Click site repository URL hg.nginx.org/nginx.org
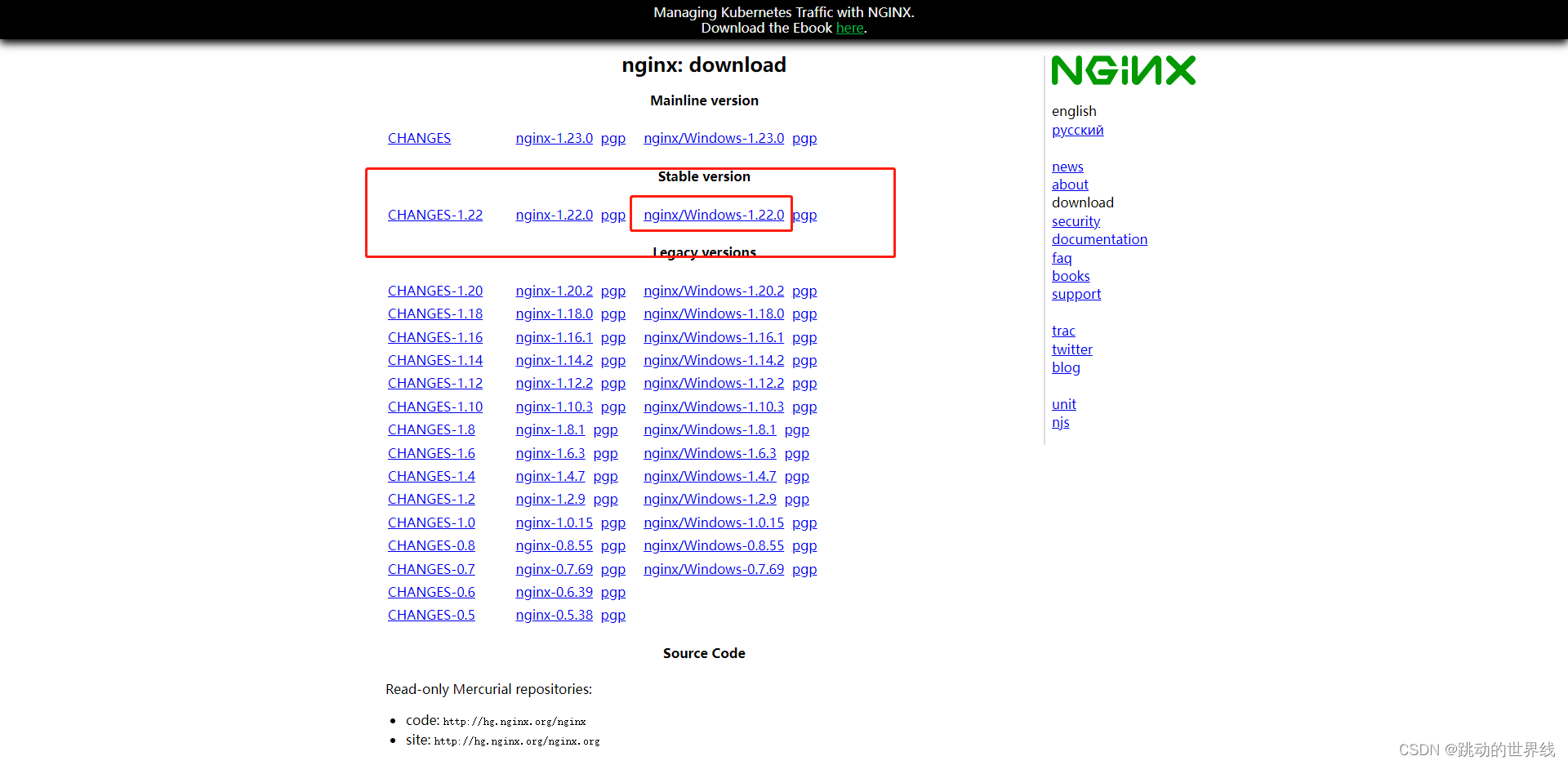 517,741
